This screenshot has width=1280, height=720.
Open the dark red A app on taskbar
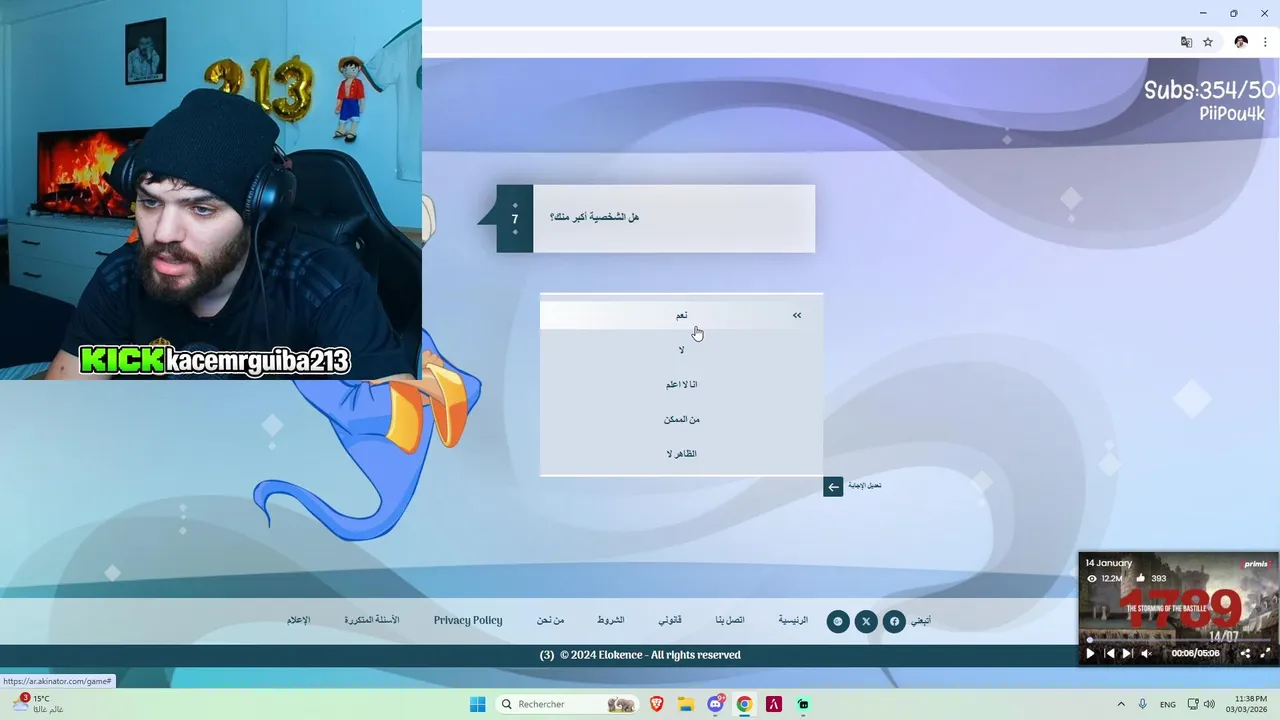coord(773,704)
